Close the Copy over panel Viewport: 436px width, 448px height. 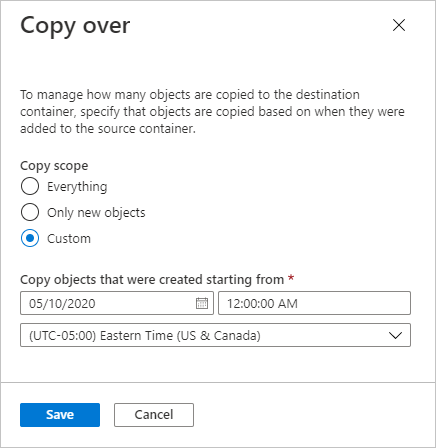pyautogui.click(x=399, y=25)
